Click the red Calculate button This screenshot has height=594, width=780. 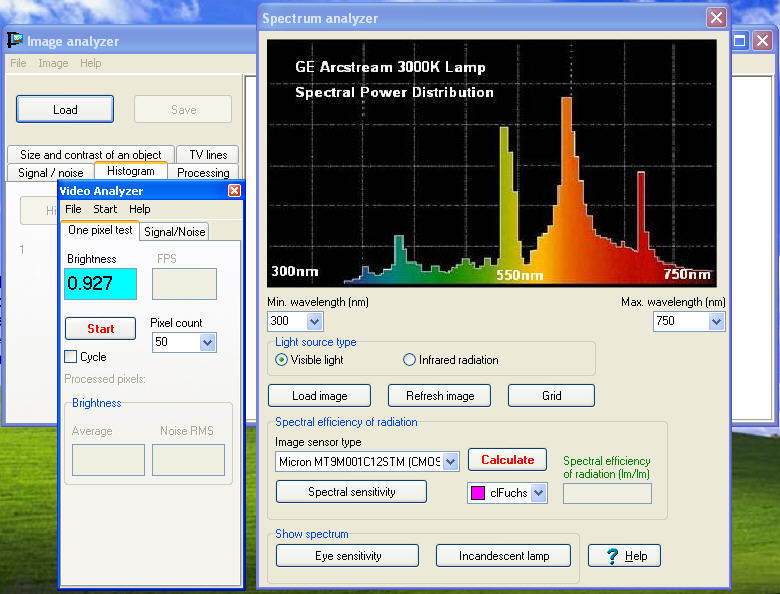[507, 460]
